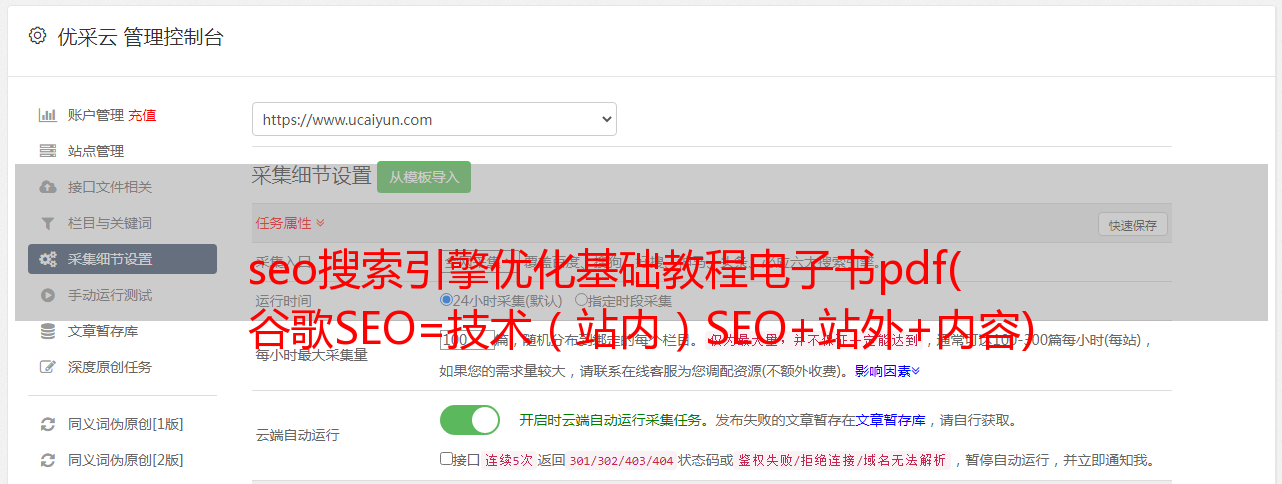Select the 24小时采集(默认) radio button
This screenshot has width=1282, height=484.
point(446,300)
